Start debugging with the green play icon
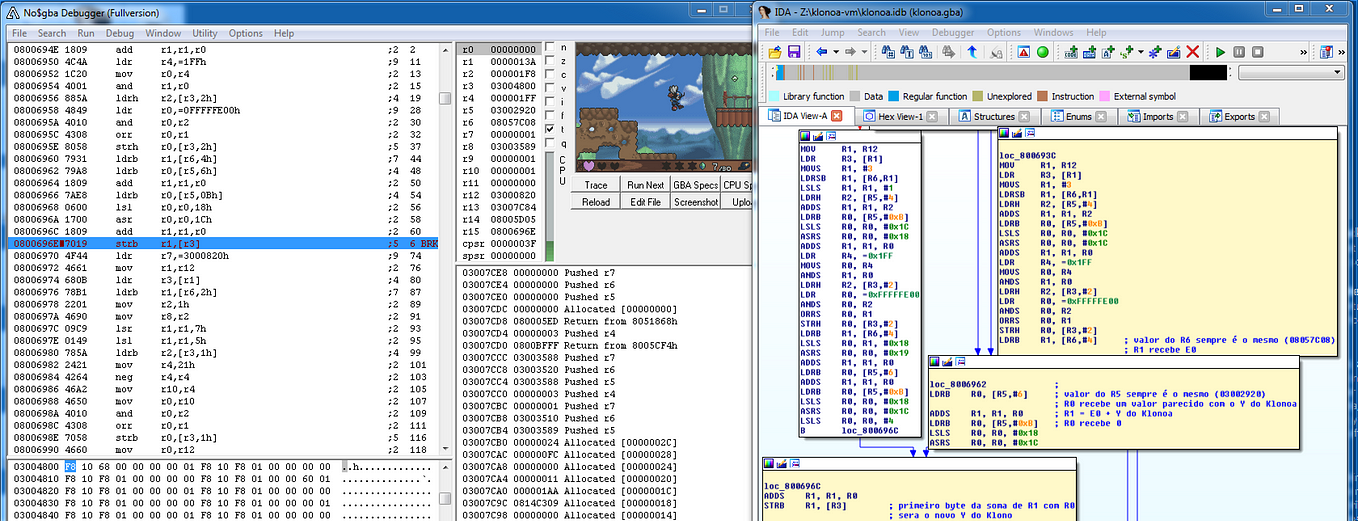Viewport: 1358px width, 521px height. (1221, 51)
